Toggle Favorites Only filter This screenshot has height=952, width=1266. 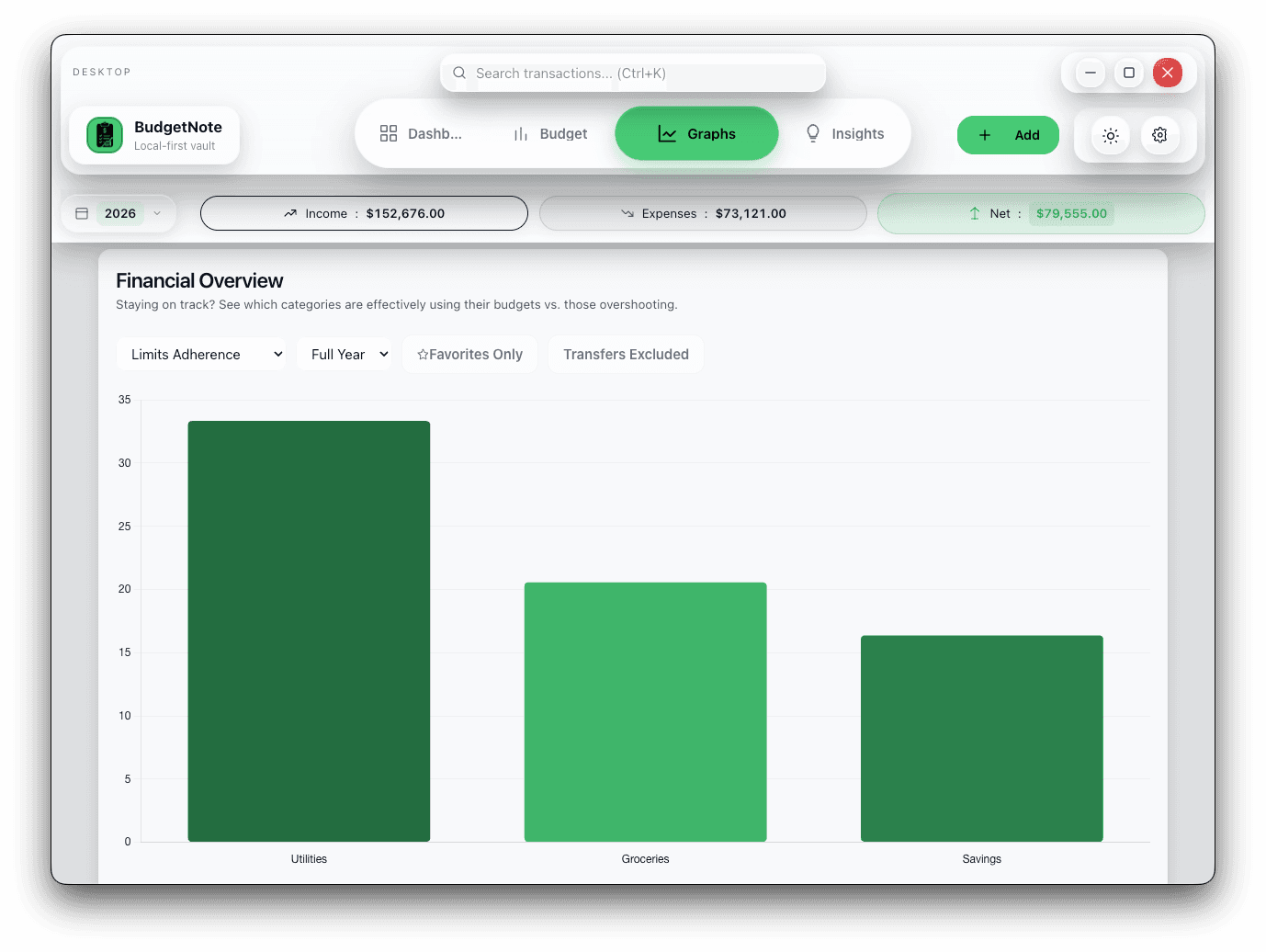tap(469, 355)
